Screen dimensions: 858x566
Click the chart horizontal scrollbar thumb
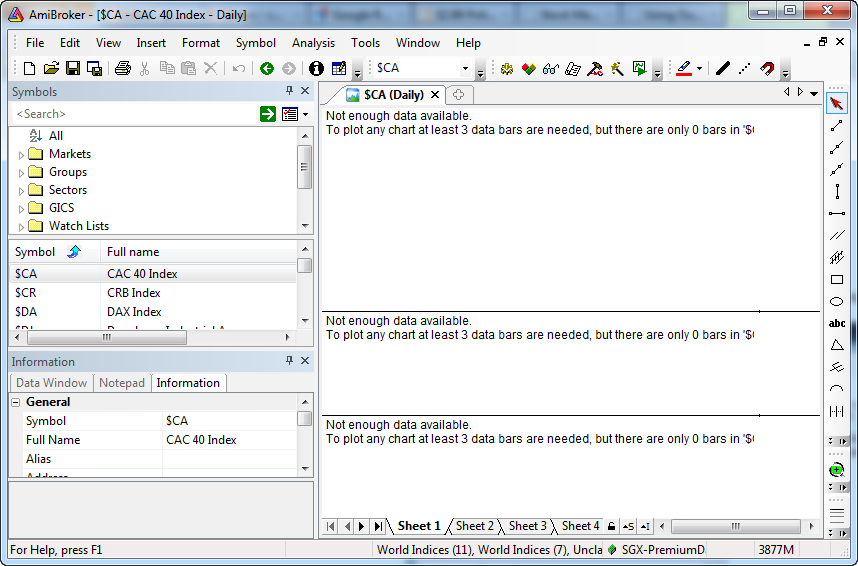tap(736, 527)
